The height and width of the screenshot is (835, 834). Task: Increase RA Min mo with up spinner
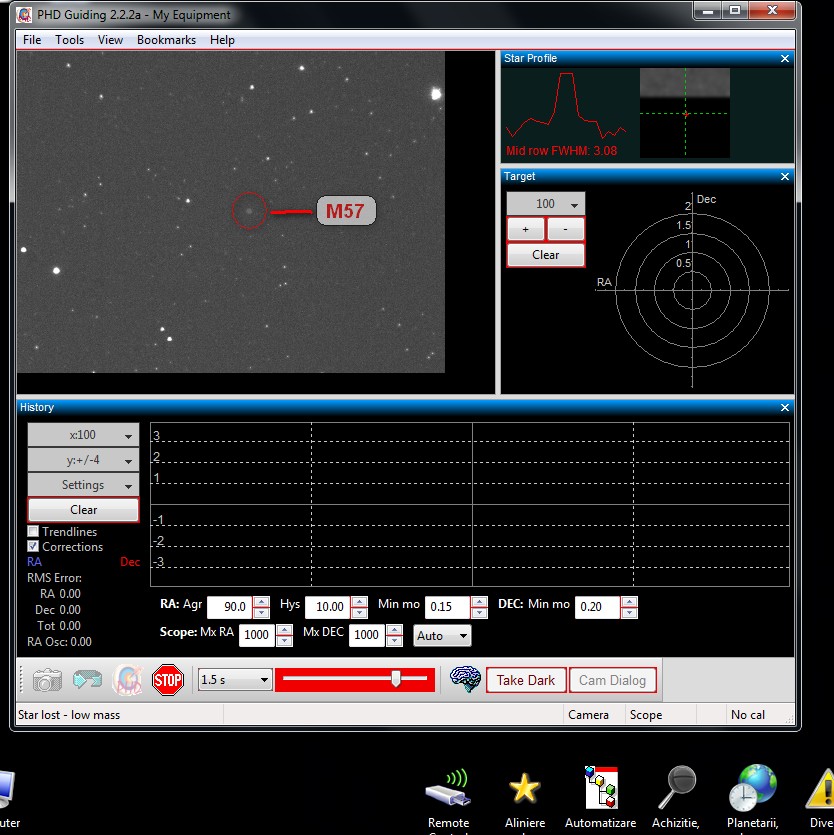click(x=479, y=602)
